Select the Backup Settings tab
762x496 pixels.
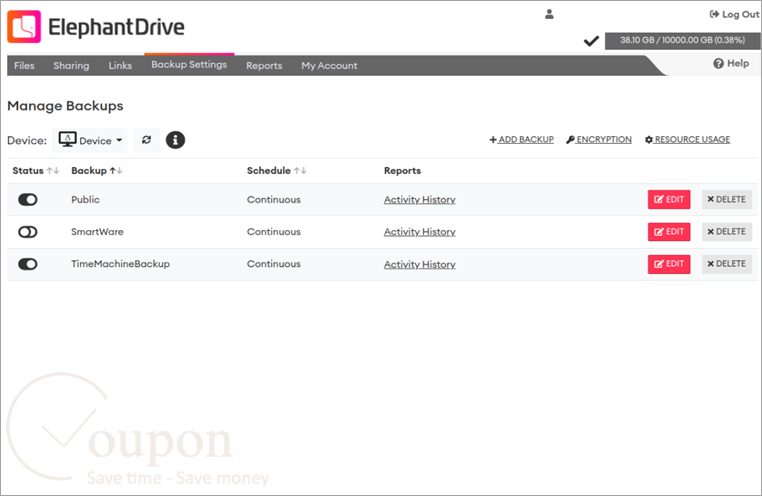(189, 65)
